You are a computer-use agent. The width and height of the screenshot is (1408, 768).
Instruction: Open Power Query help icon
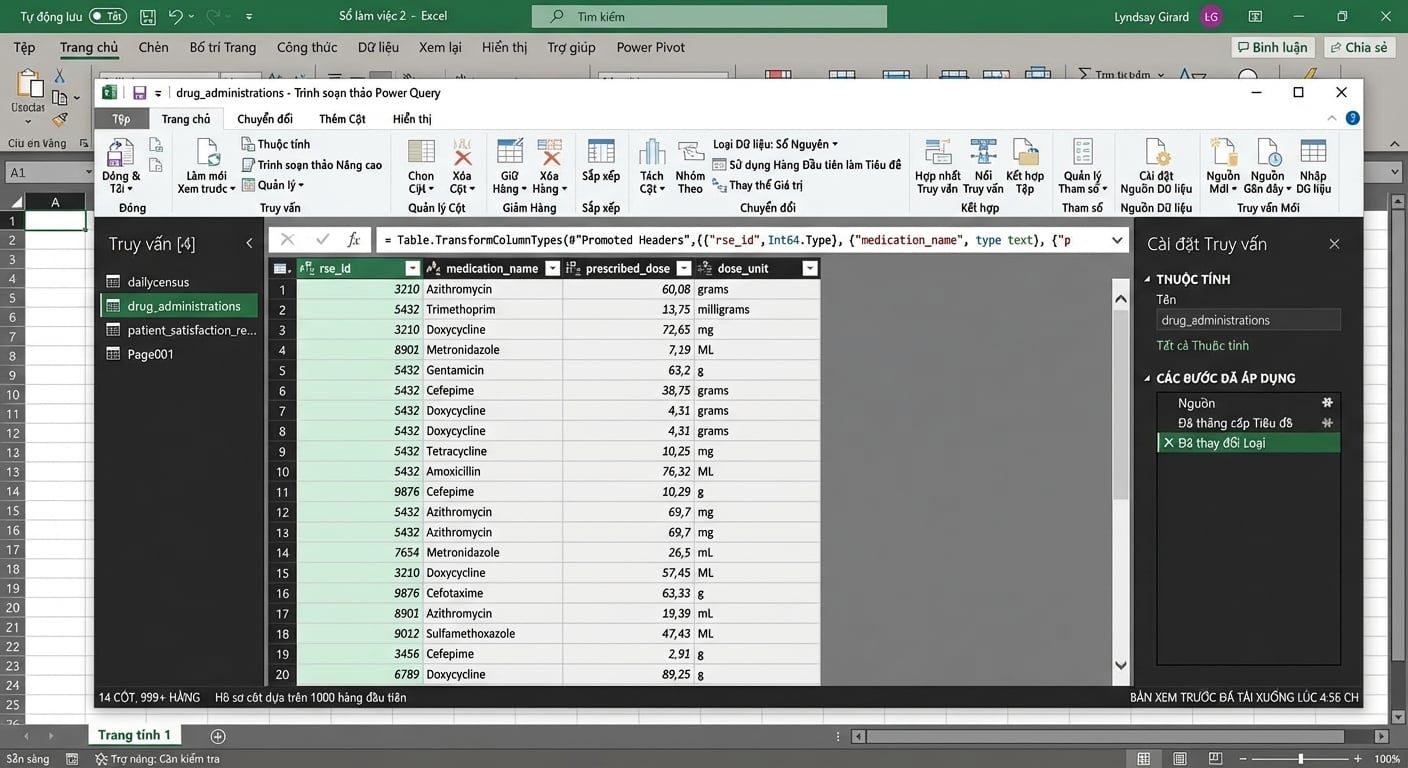click(1352, 118)
